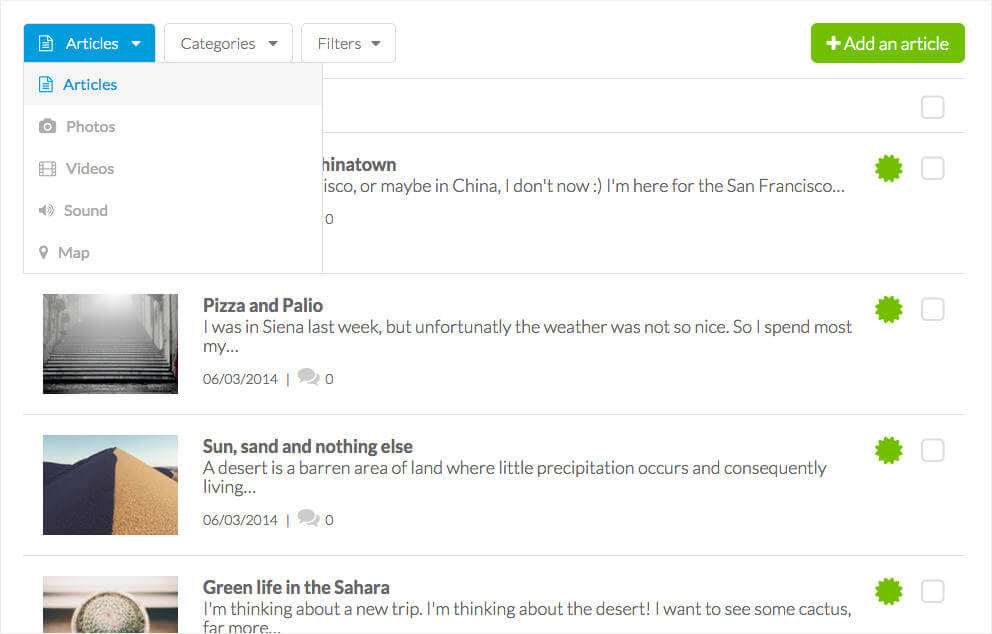Click comments bubble icon under Pizza and Palio
The height and width of the screenshot is (634, 992).
[x=308, y=377]
